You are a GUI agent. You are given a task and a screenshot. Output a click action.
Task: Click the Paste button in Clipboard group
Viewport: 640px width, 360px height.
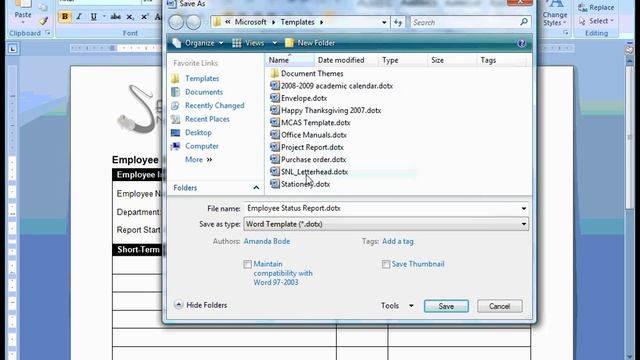point(23,12)
